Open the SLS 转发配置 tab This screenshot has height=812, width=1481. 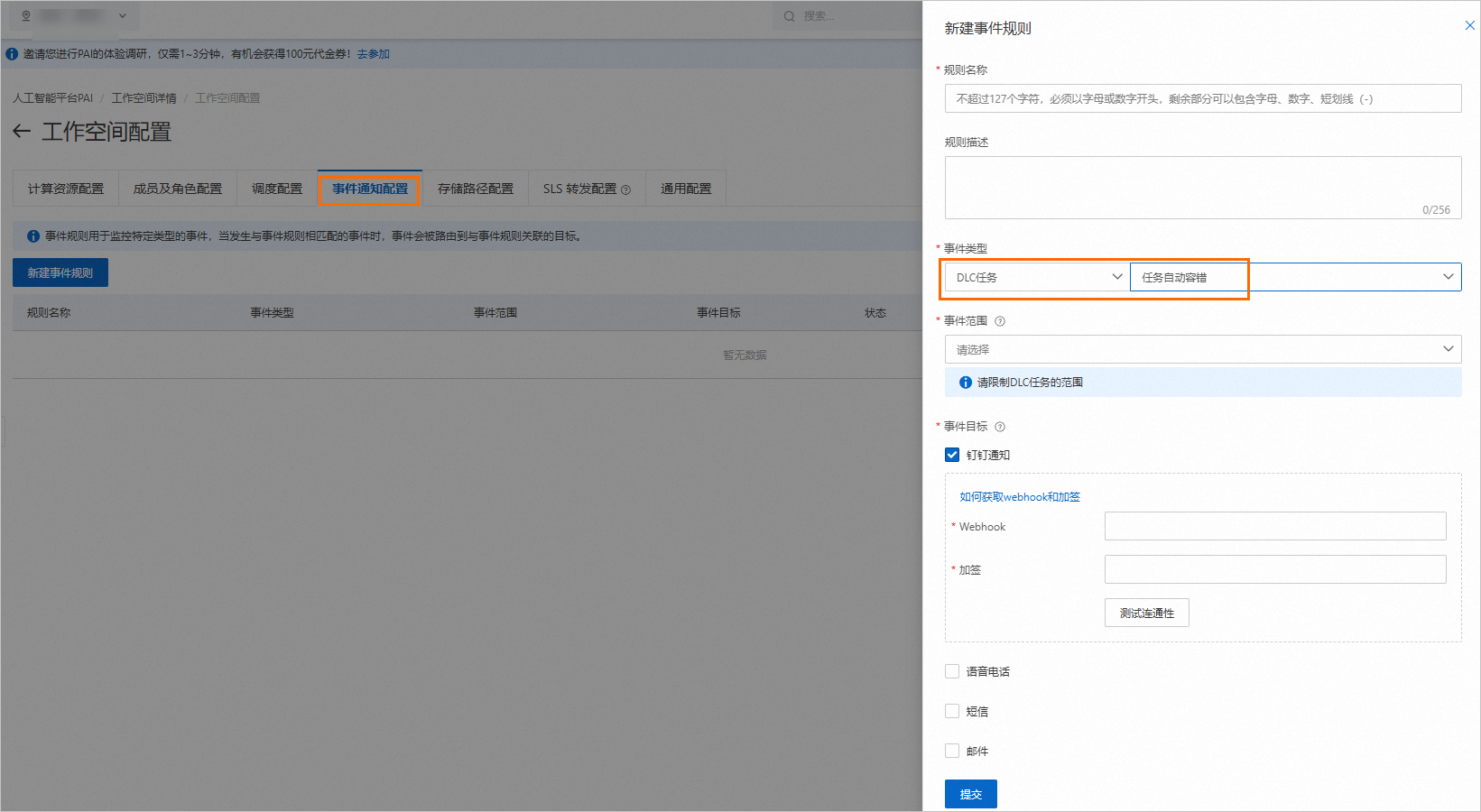click(x=587, y=189)
